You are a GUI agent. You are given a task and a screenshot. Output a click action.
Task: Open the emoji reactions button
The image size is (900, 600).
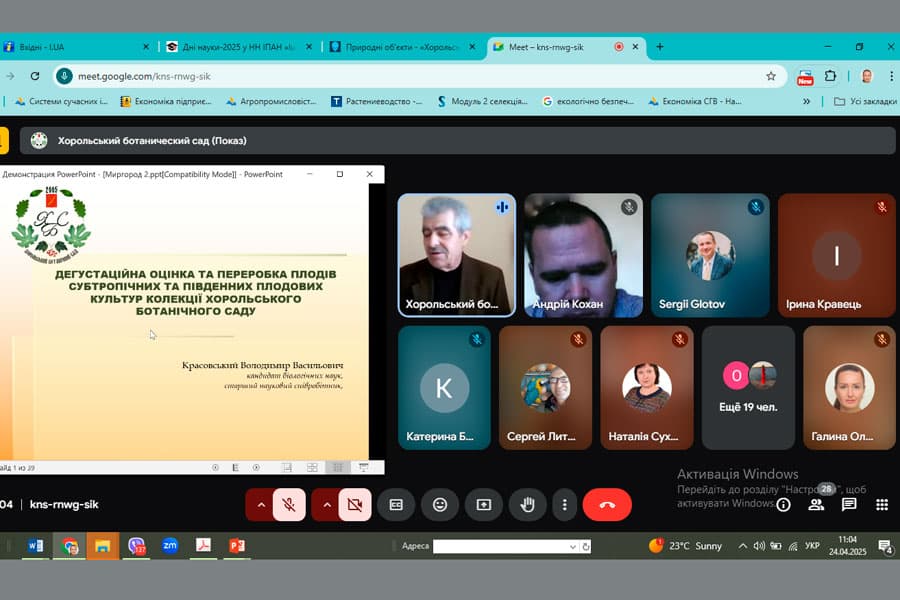click(440, 505)
